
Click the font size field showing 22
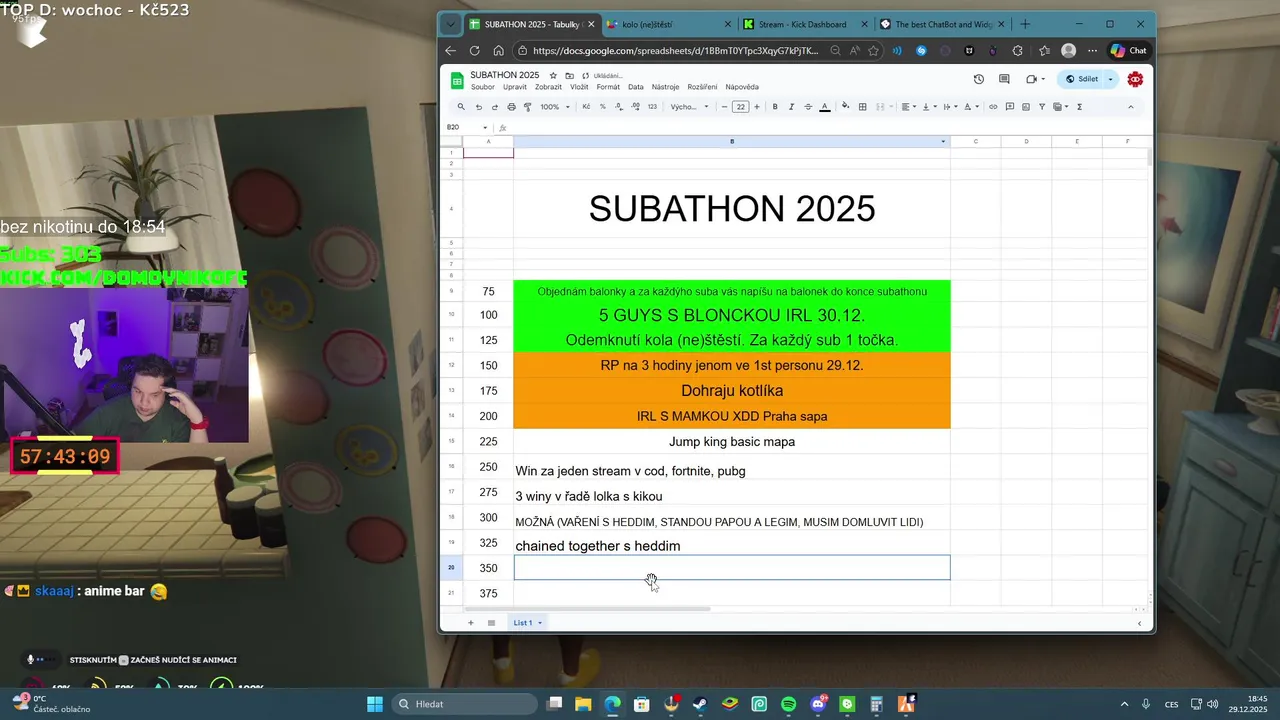(740, 107)
